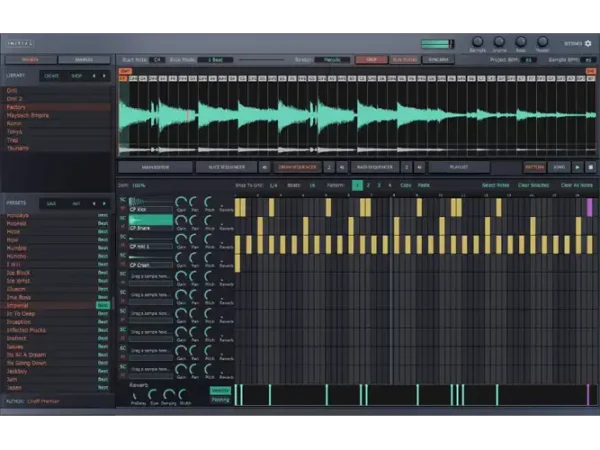The image size is (600, 450).
Task: Click the Pitch knob on the CP Snare row
Action: pyautogui.click(x=209, y=221)
